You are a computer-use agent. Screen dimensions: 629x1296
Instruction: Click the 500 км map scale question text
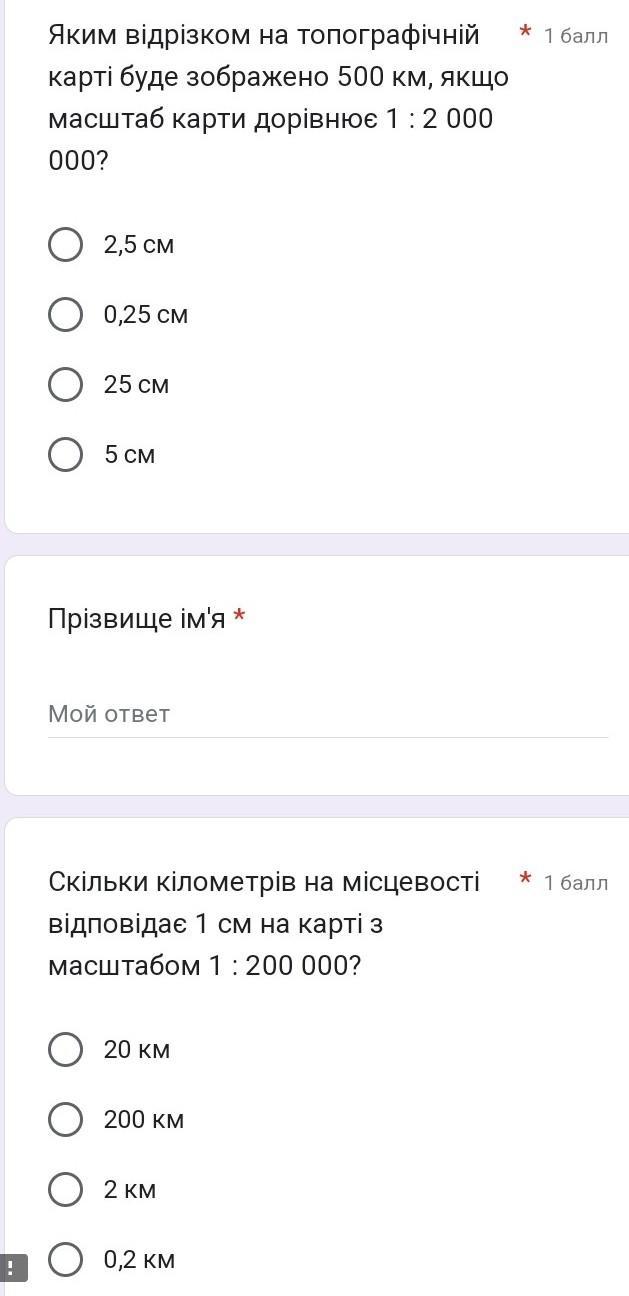pos(270,97)
